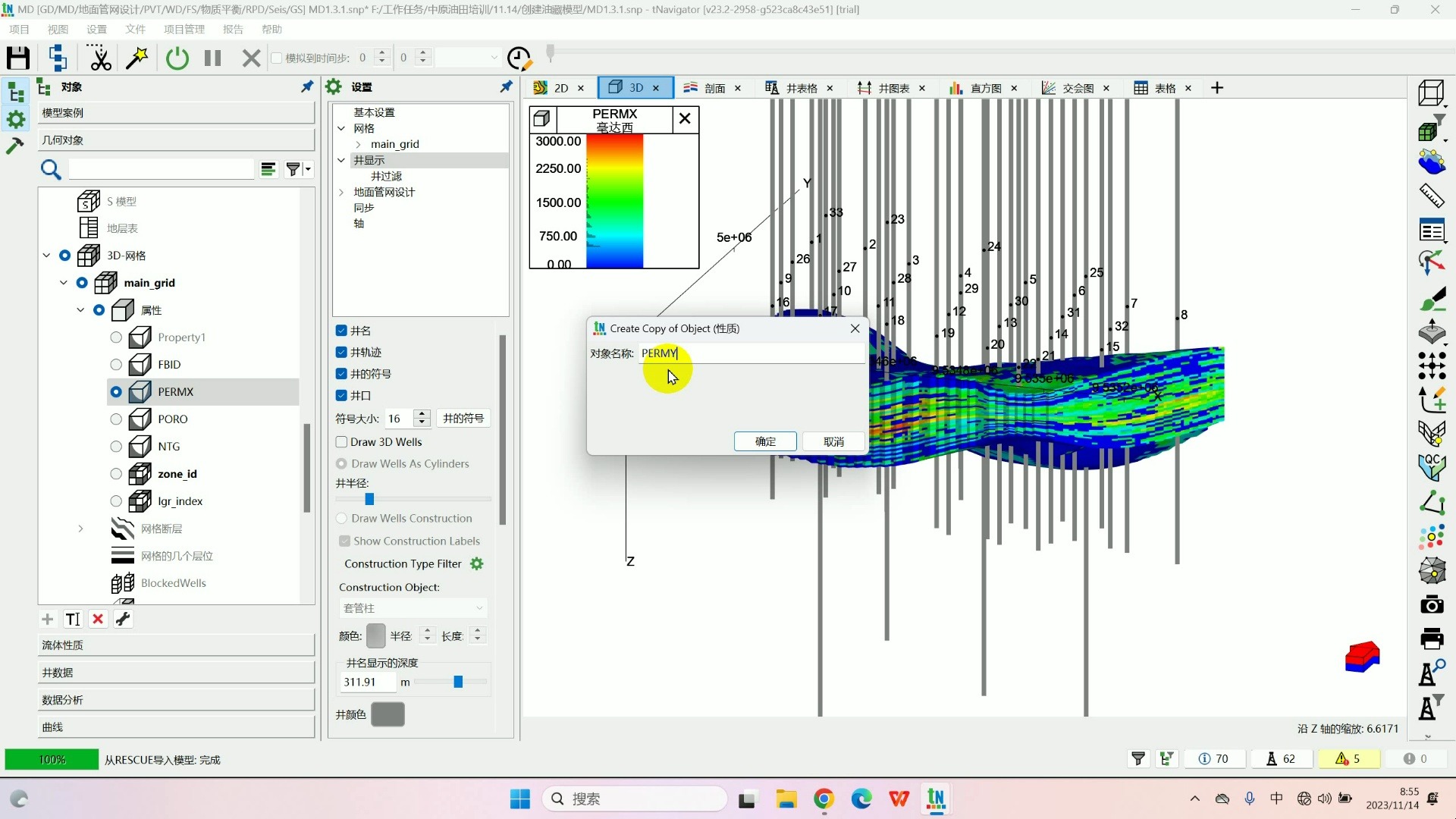Click the 确定 button in dialog
Image resolution: width=1456 pixels, height=819 pixels.
pos(764,441)
